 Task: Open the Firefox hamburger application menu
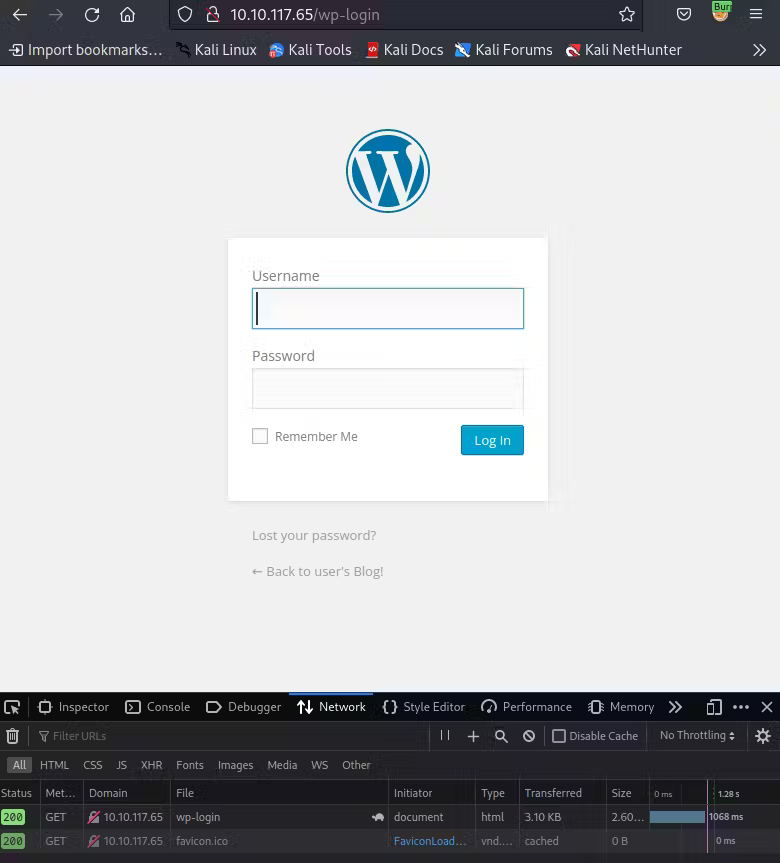pyautogui.click(x=756, y=14)
